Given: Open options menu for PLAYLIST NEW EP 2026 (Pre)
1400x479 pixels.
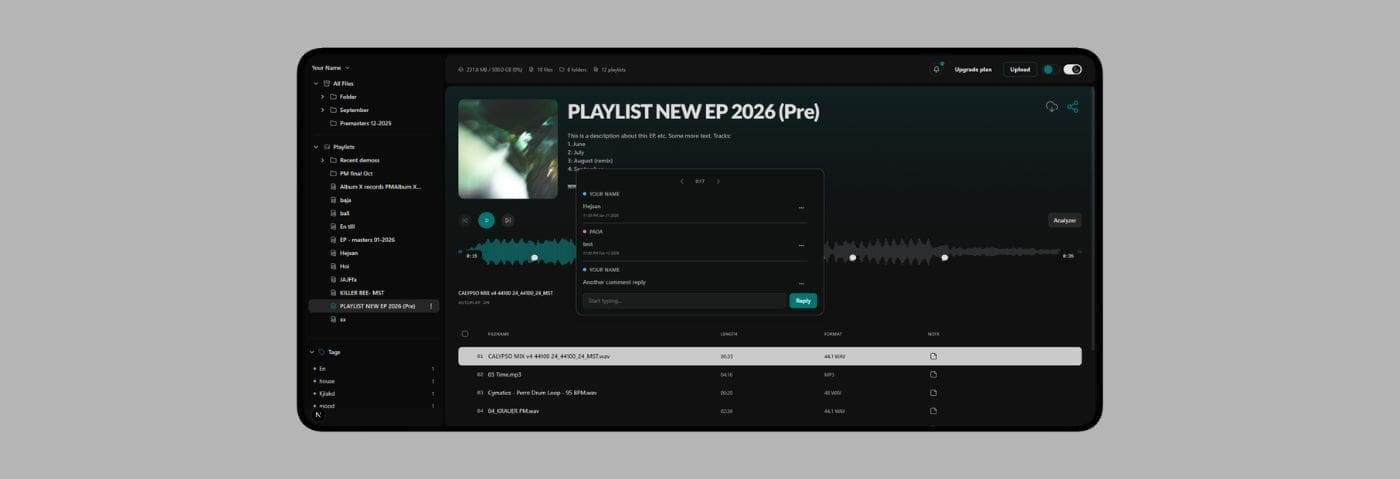Looking at the screenshot, I should (431, 306).
